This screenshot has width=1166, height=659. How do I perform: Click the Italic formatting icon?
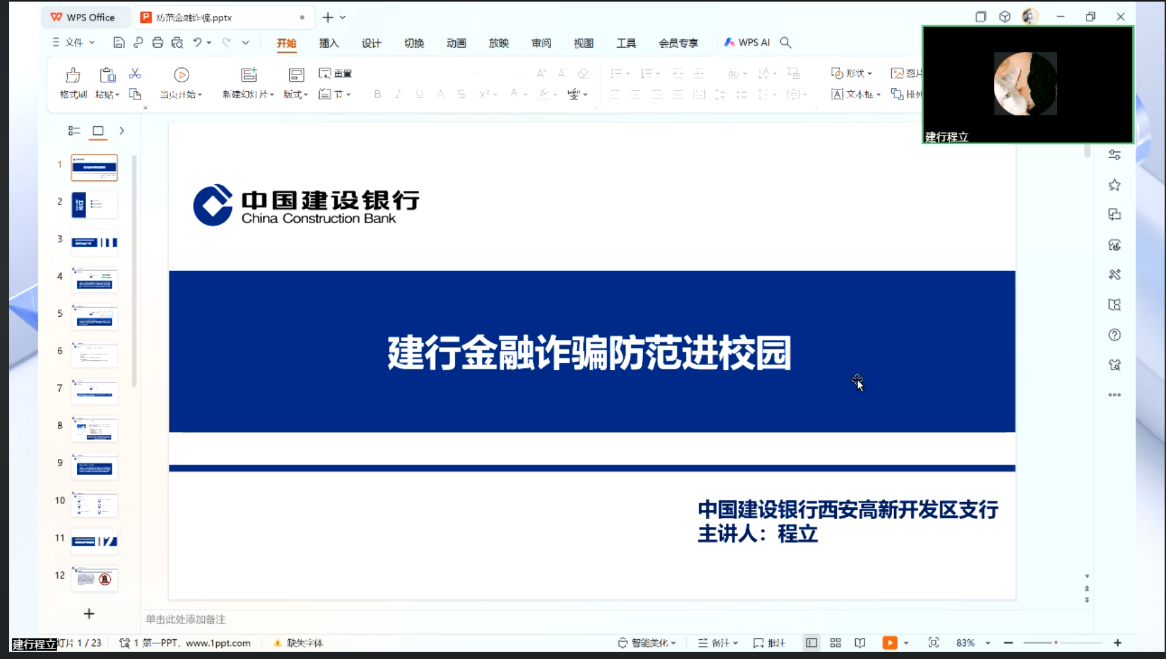(x=398, y=94)
